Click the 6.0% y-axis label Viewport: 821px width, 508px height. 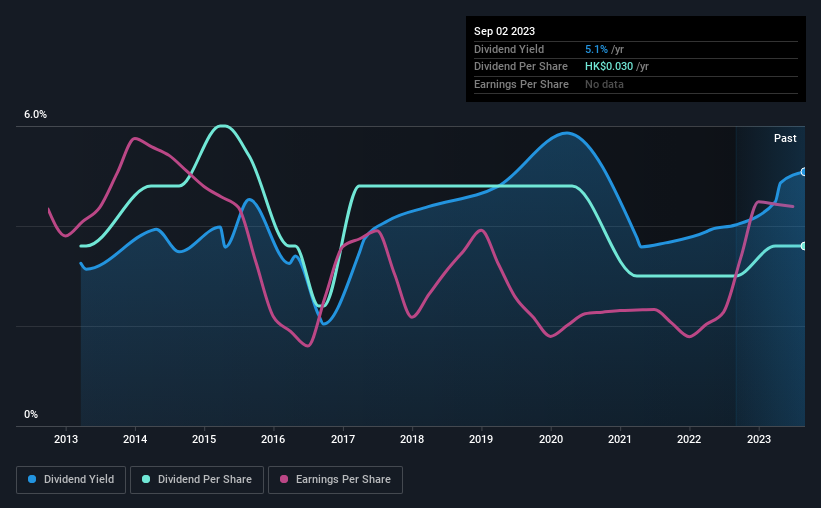tap(35, 114)
